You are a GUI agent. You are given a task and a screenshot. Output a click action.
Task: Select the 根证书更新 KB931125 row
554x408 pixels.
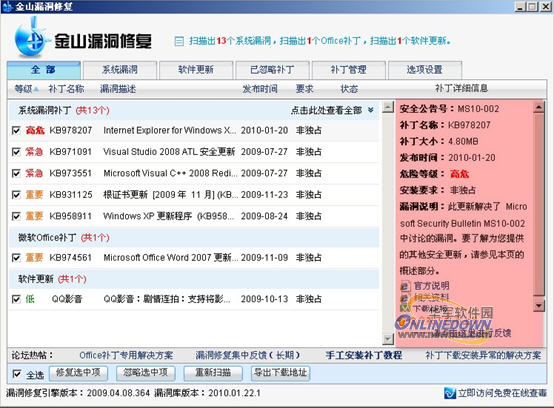(194, 195)
